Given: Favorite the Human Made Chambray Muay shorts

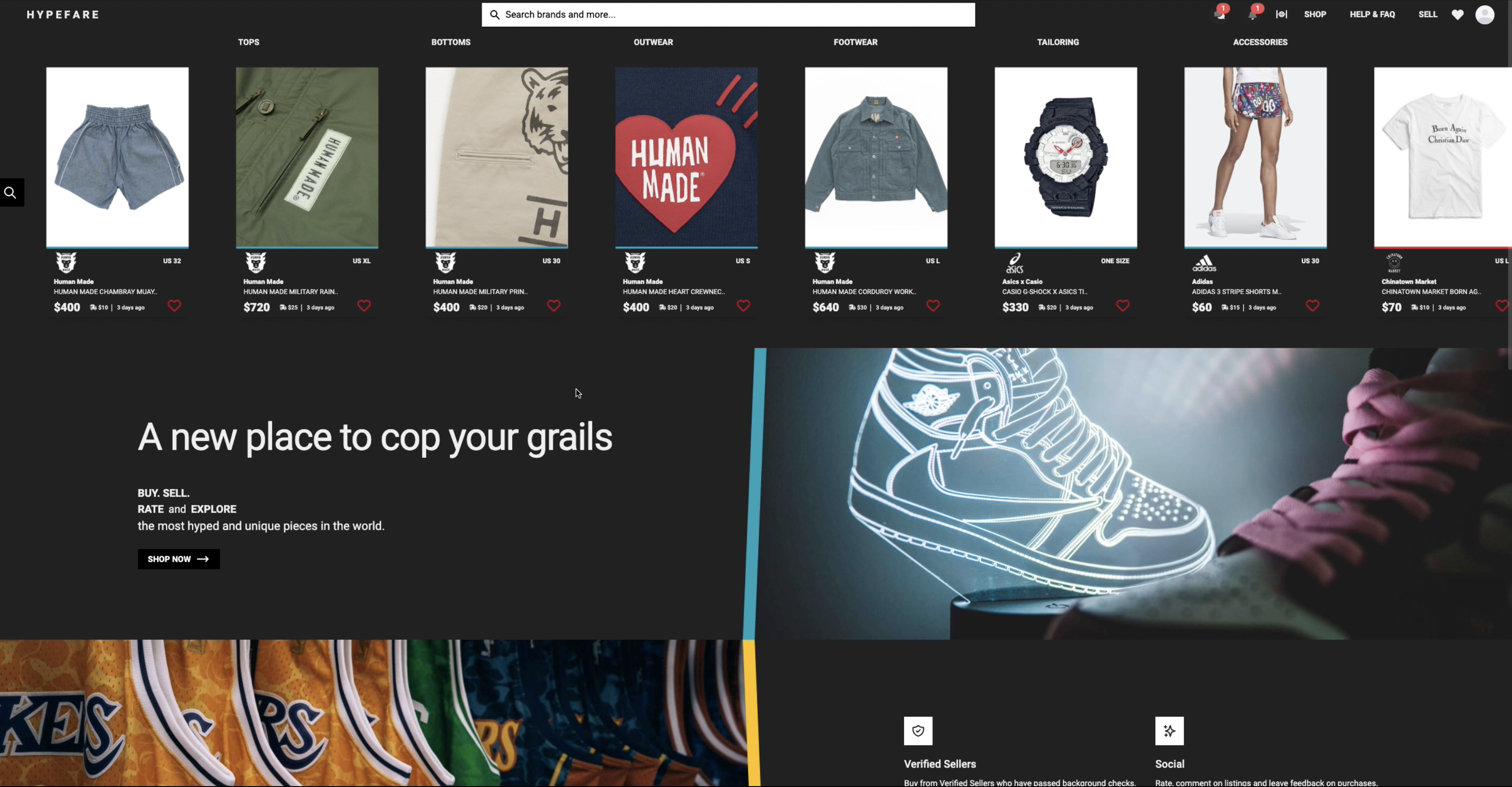Looking at the screenshot, I should coord(174,306).
